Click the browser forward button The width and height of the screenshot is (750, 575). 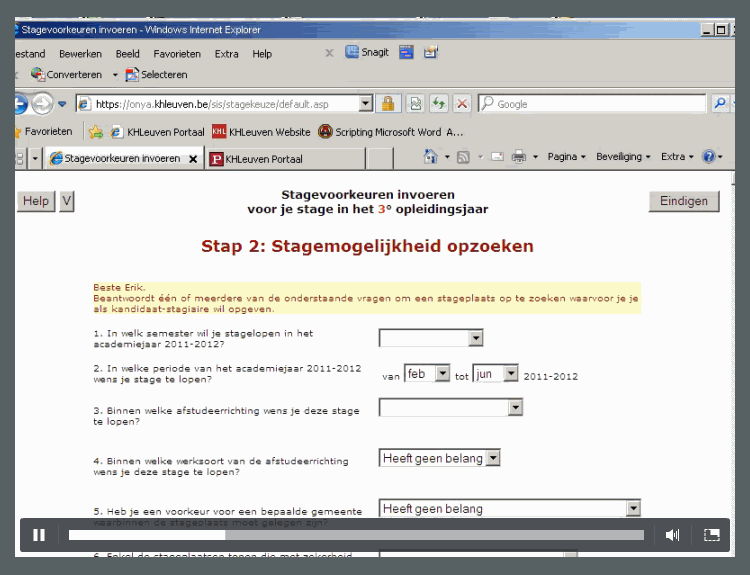[42, 104]
